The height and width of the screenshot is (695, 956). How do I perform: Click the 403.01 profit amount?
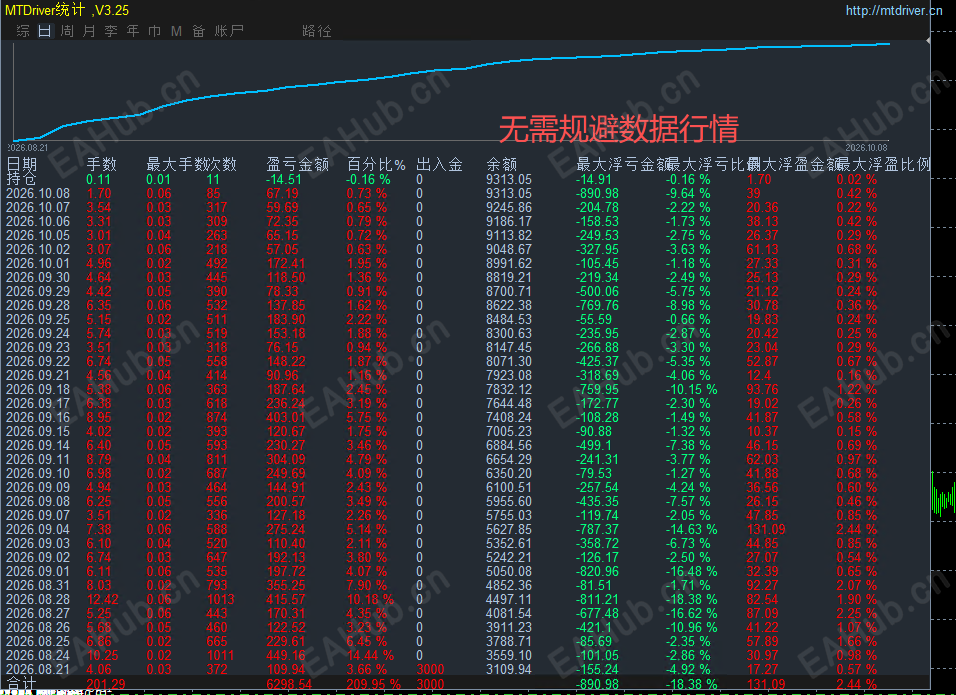[286, 418]
